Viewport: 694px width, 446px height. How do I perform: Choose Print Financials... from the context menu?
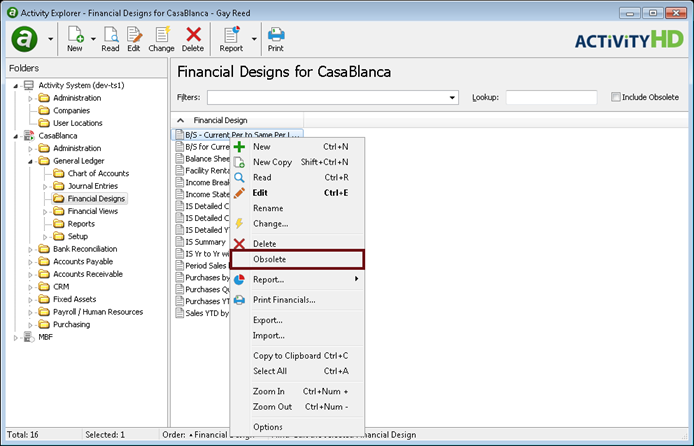pos(297,300)
